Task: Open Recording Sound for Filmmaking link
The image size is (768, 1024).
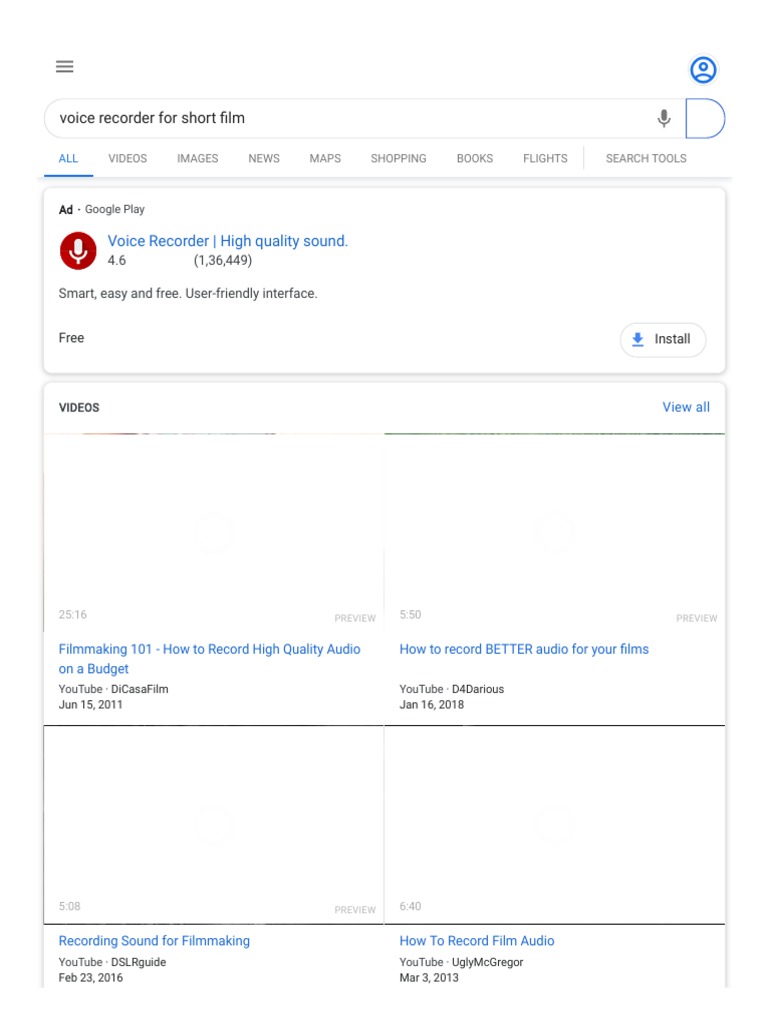Action: 154,941
